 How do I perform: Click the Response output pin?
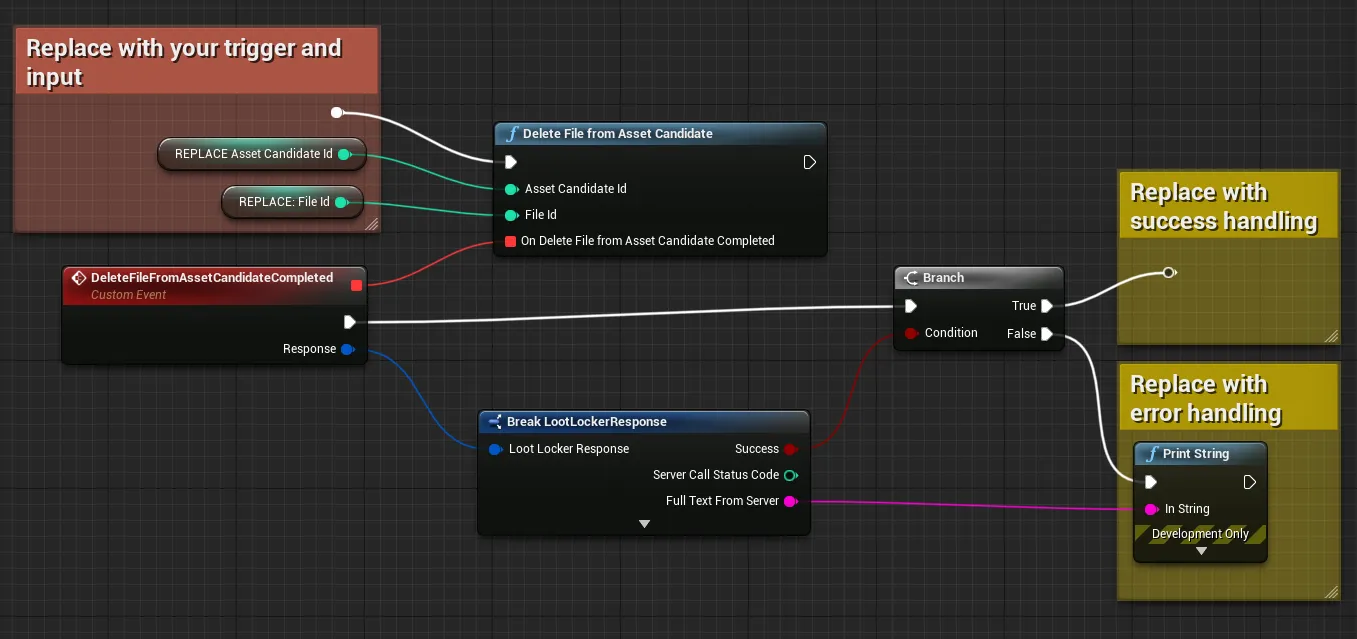click(x=347, y=349)
